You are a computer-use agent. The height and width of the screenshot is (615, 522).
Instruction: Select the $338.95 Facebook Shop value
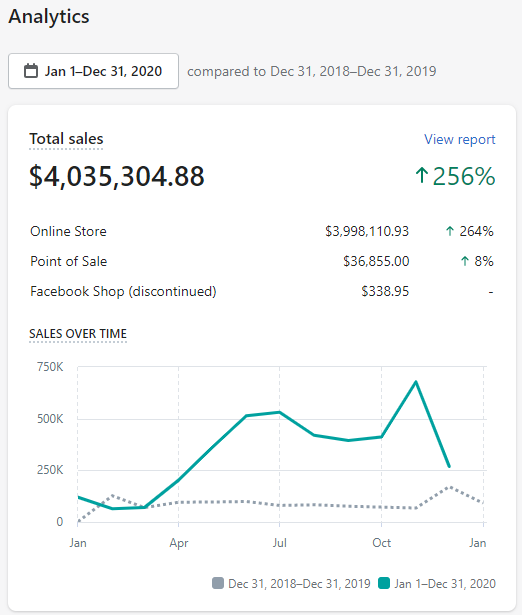coord(385,291)
